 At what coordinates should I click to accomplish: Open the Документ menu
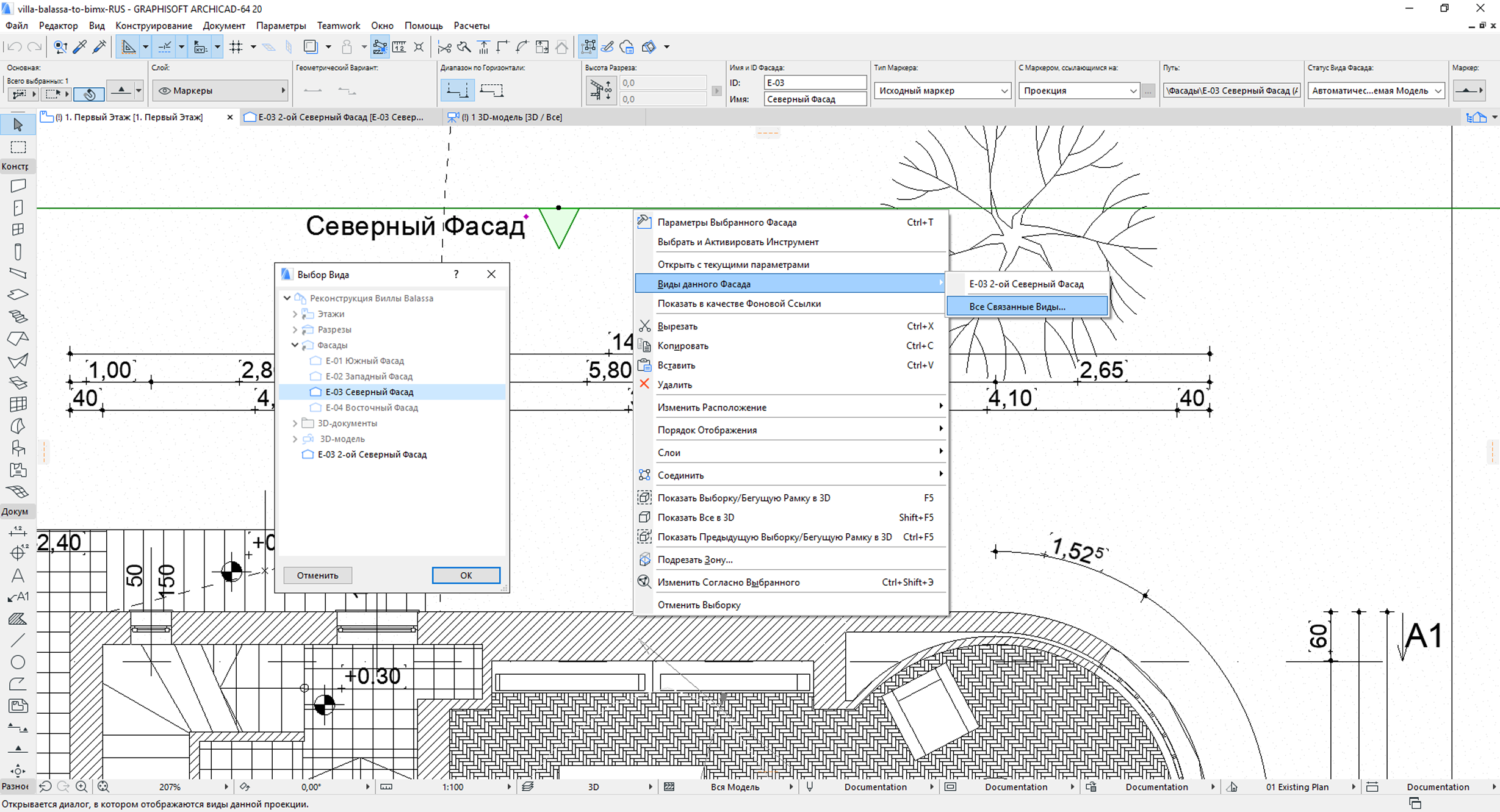223,26
